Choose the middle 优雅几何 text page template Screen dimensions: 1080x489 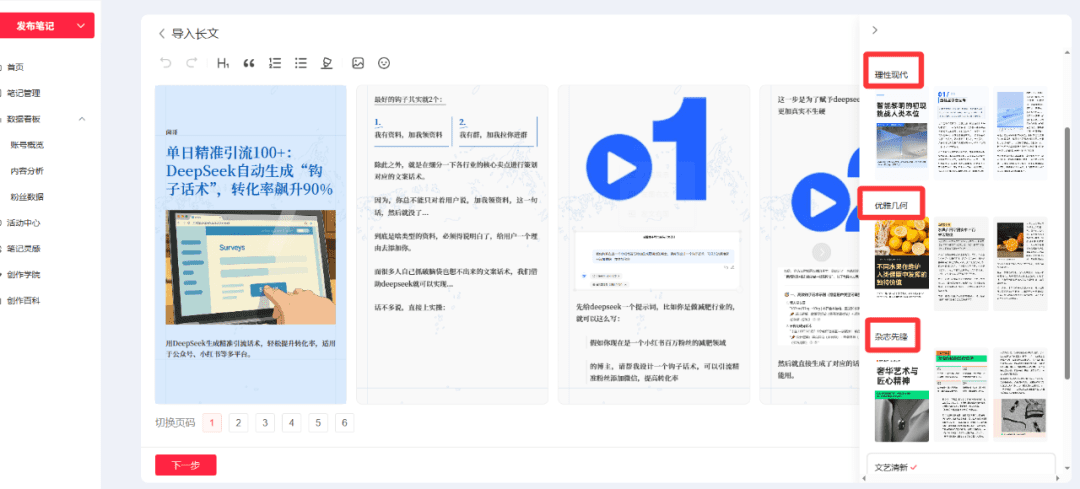coord(961,263)
